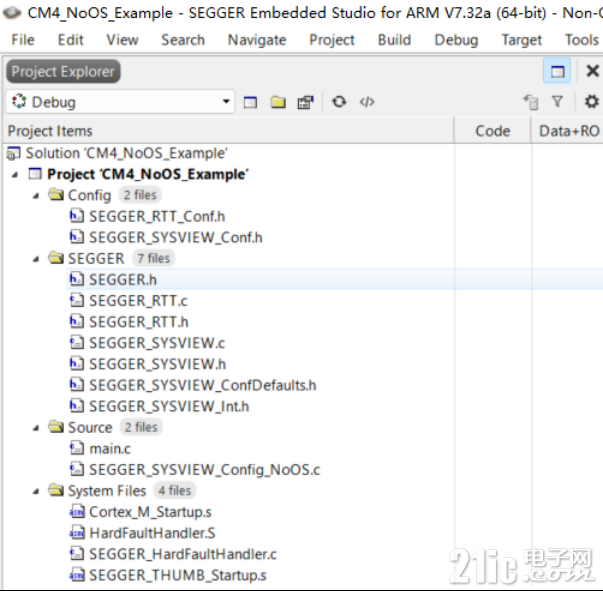This screenshot has height=591, width=603.
Task: Click the new folder icon in Project Explorer toolbar
Action: pyautogui.click(x=278, y=102)
